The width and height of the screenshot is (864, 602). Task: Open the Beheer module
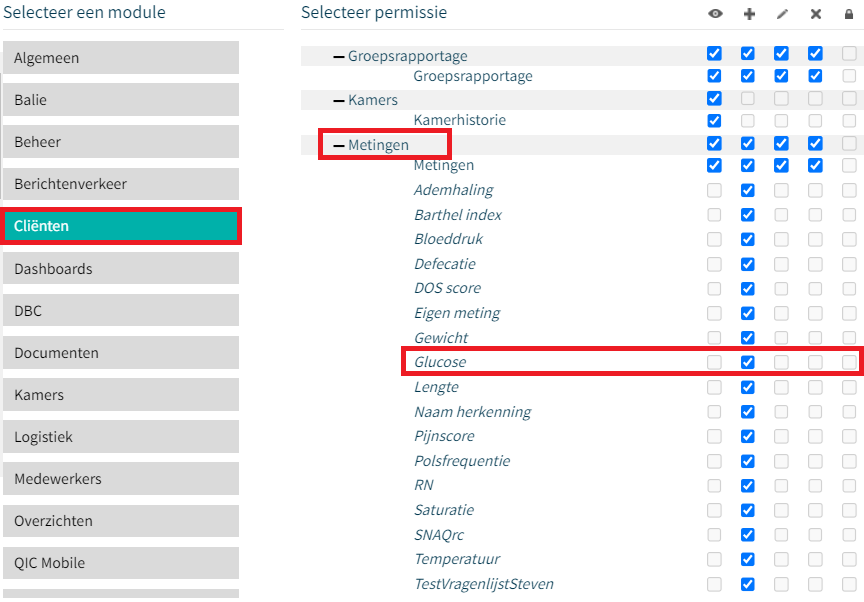pos(121,142)
